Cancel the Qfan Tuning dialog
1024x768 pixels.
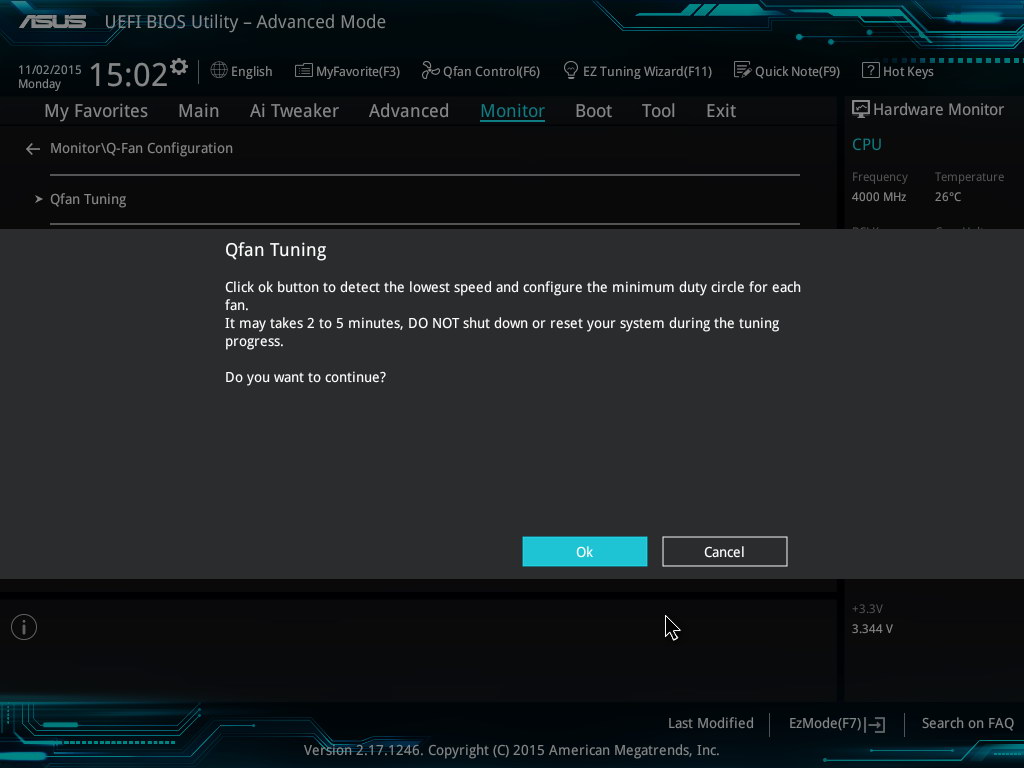[724, 552]
